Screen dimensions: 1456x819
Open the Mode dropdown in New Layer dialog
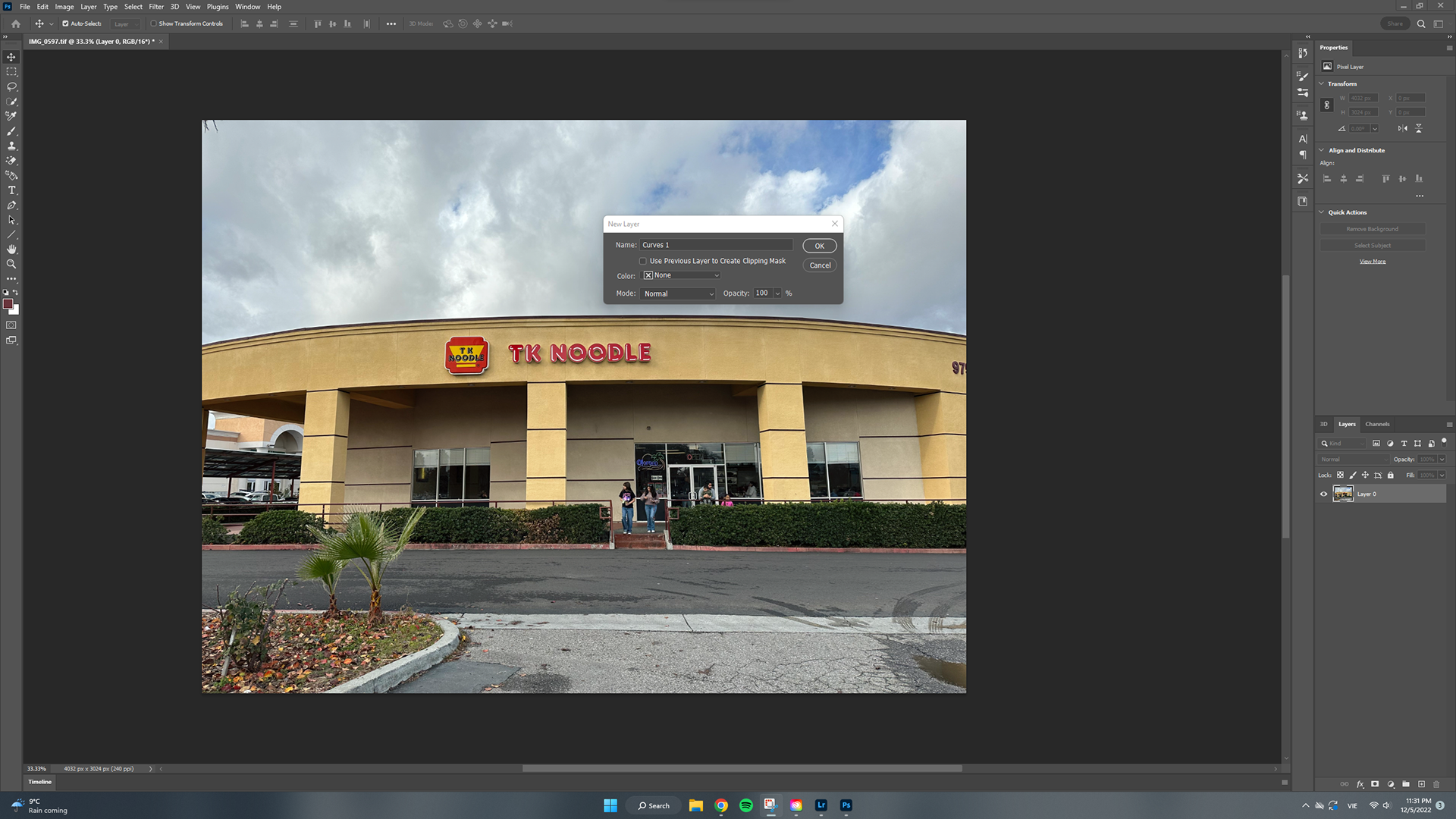[x=677, y=293]
